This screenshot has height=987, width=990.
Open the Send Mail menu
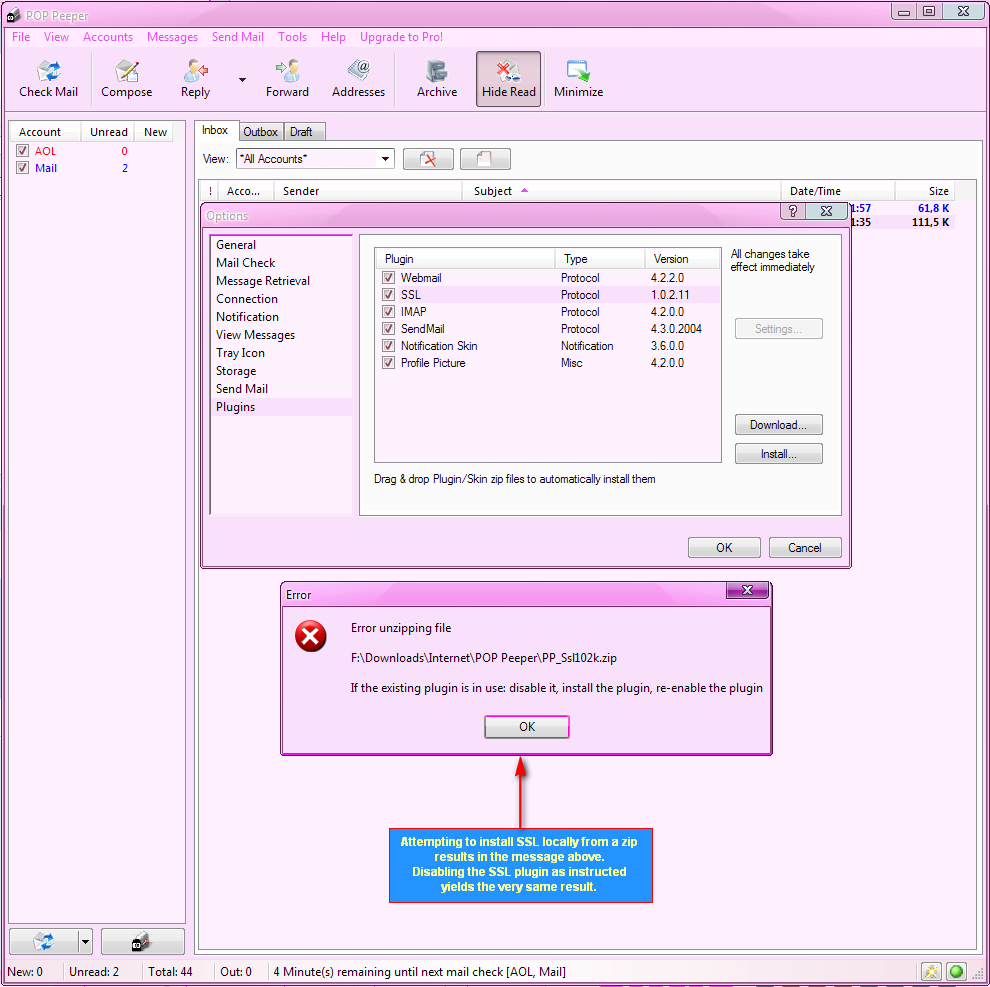237,37
